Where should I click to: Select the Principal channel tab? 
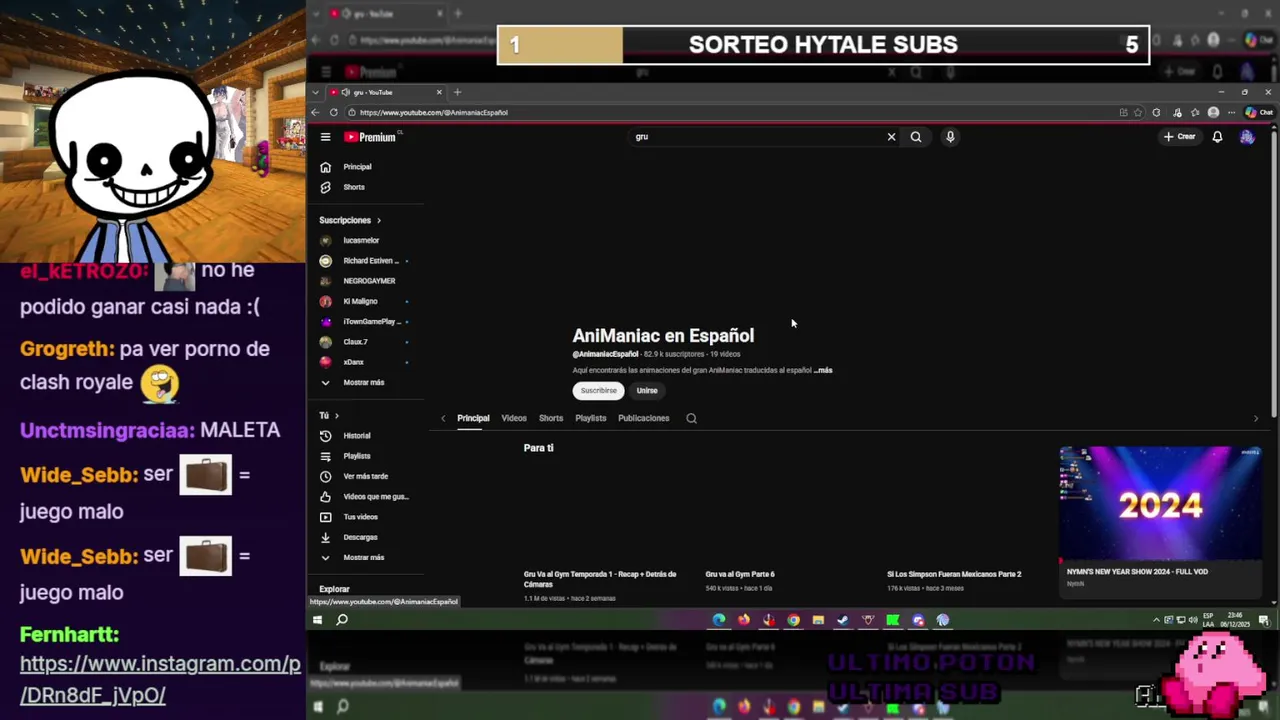coord(473,418)
